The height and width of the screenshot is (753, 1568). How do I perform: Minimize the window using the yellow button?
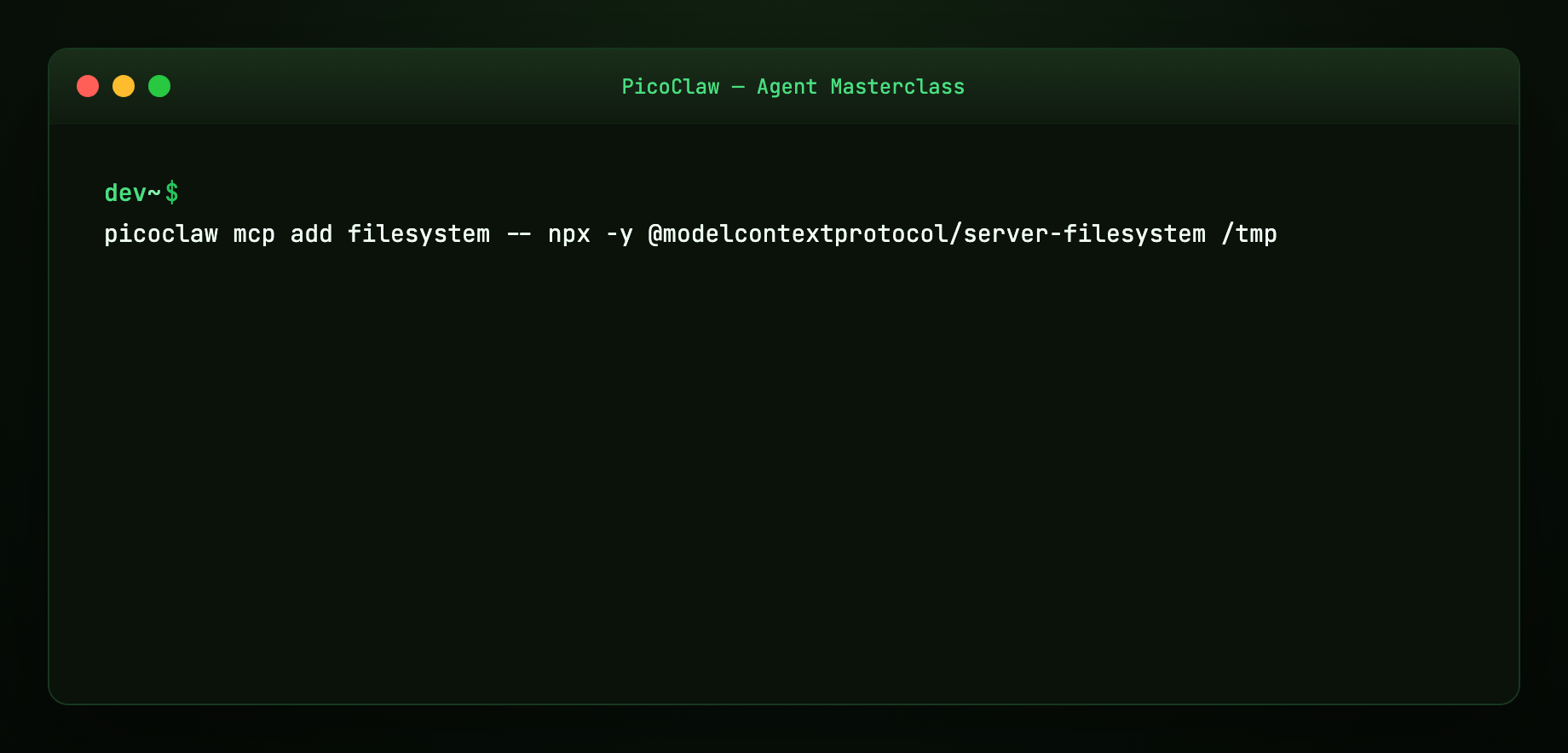pyautogui.click(x=124, y=86)
